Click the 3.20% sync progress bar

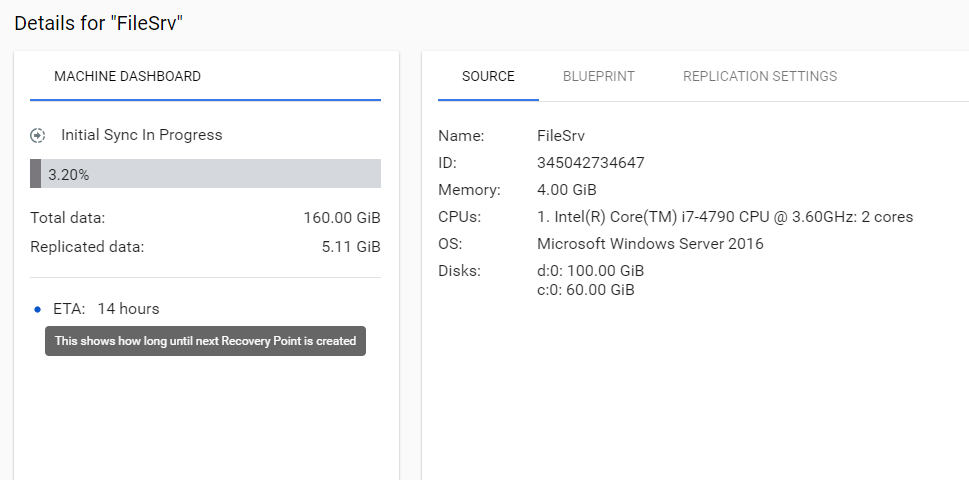[205, 174]
